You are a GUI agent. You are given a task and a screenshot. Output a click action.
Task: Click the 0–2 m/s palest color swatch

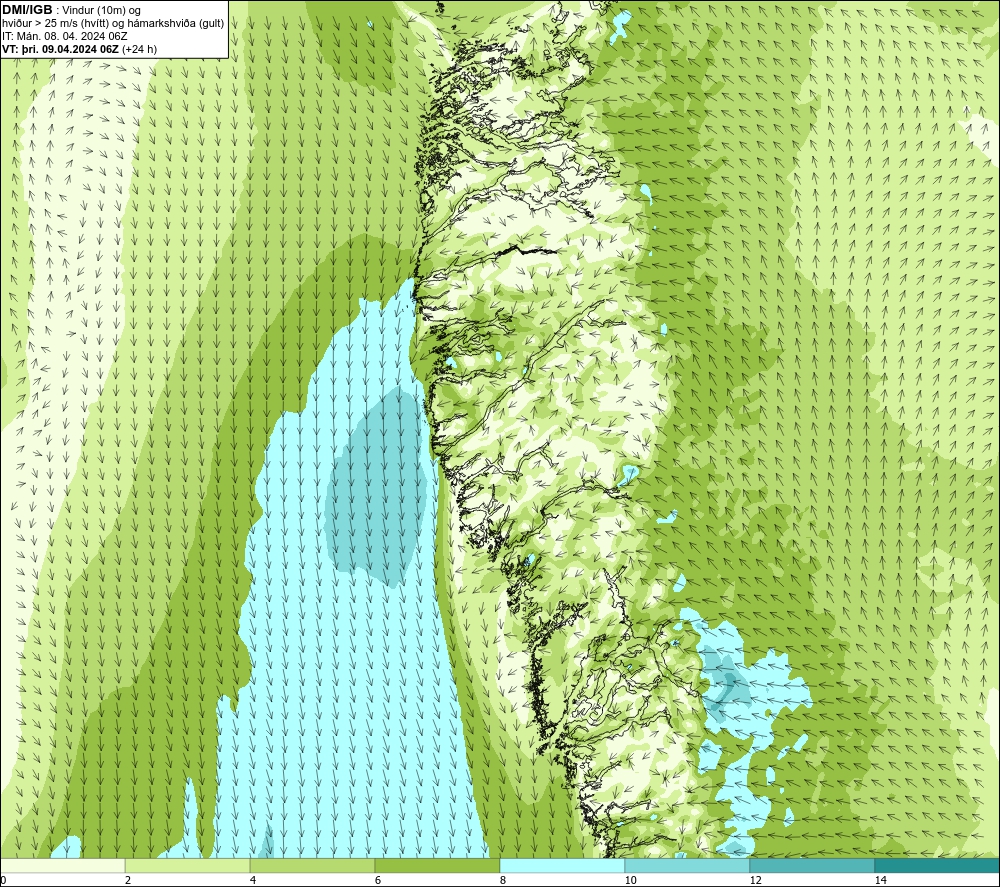click(62, 865)
